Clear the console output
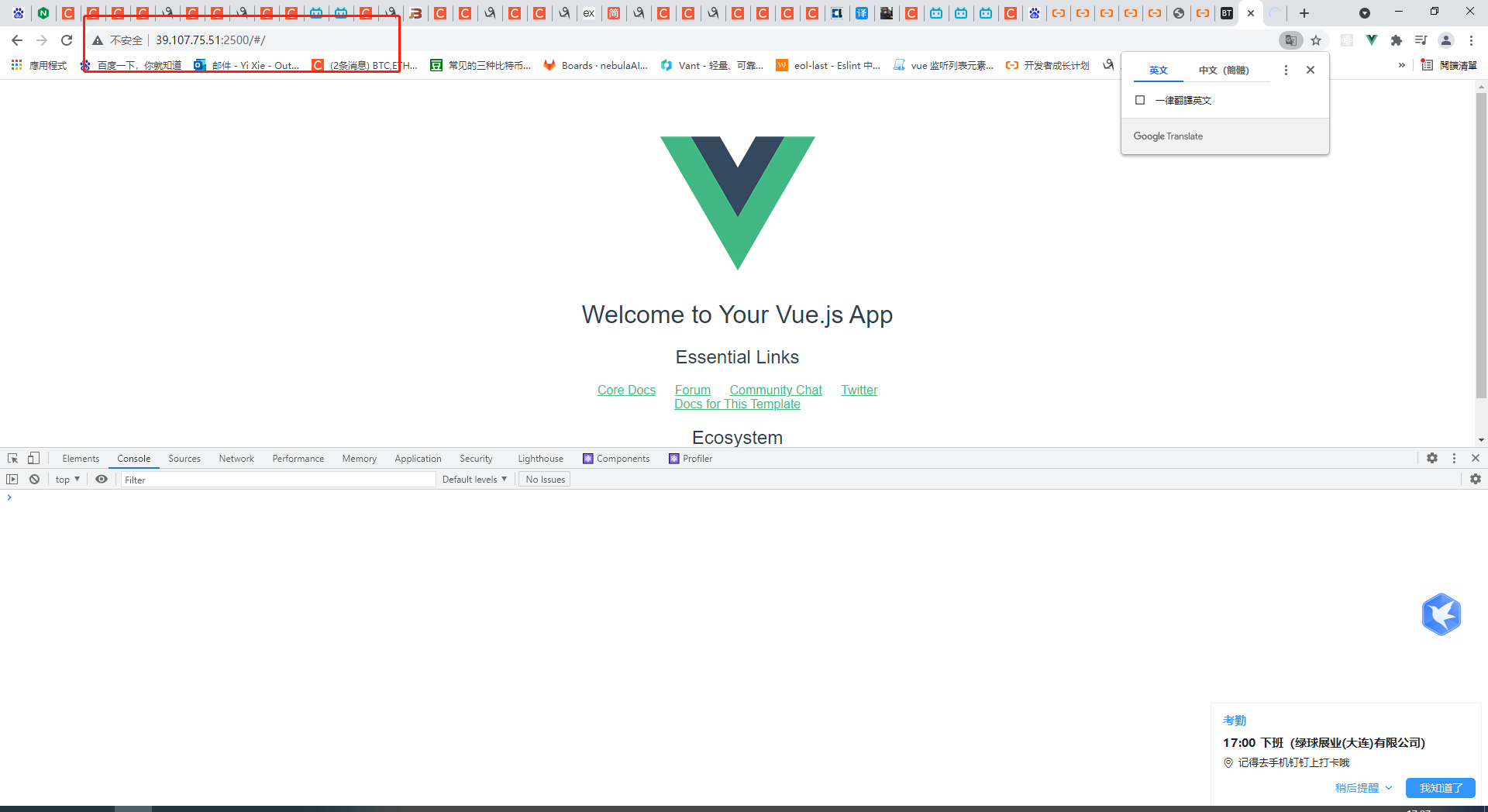The width and height of the screenshot is (1488, 812). (x=35, y=480)
